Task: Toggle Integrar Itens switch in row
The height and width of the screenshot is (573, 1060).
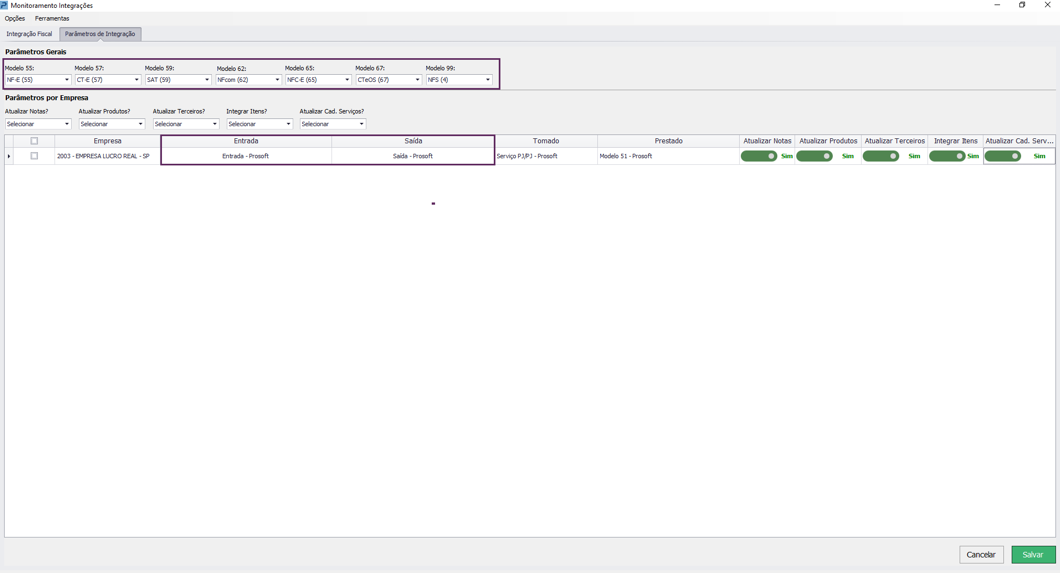Action: [x=947, y=156]
